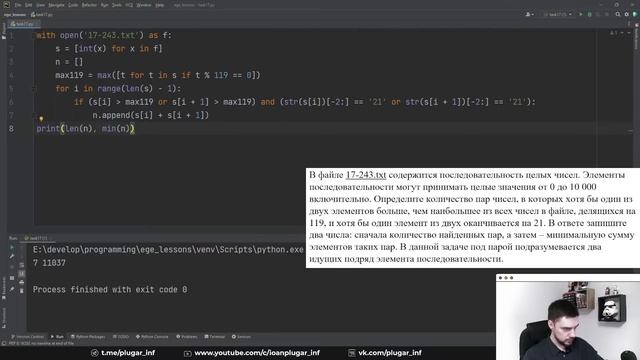This screenshot has height=360, width=640.
Task: Click Rerun icon in Run panel
Action: point(12,247)
